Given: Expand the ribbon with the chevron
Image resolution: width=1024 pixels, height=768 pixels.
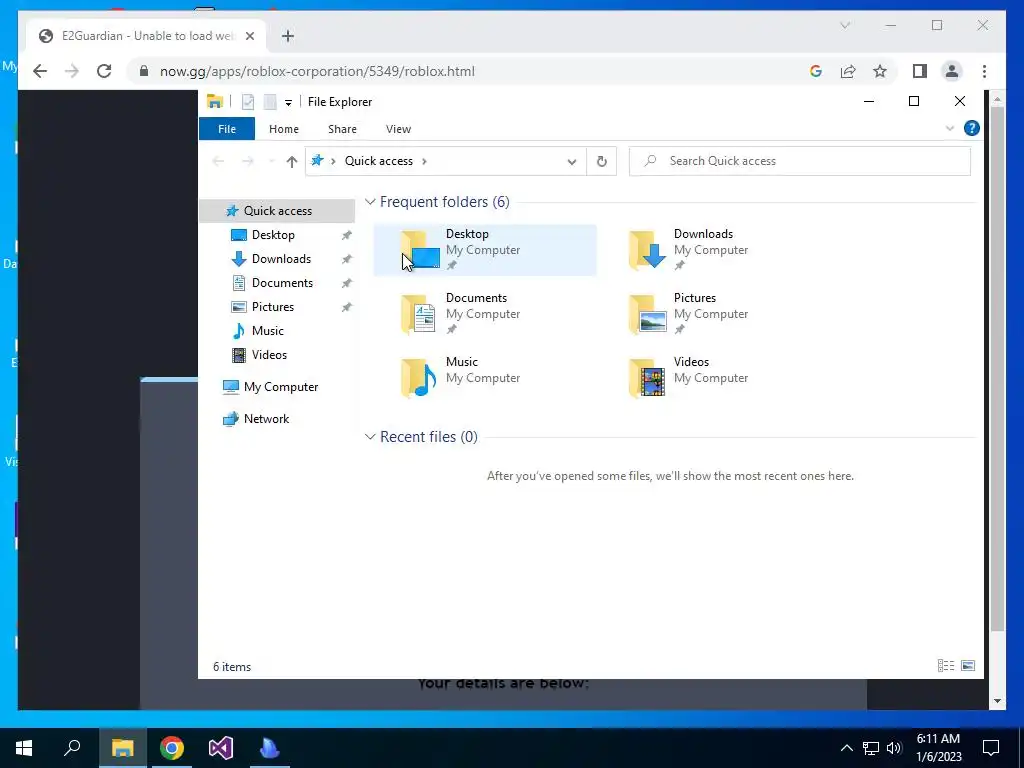Looking at the screenshot, I should 950,128.
